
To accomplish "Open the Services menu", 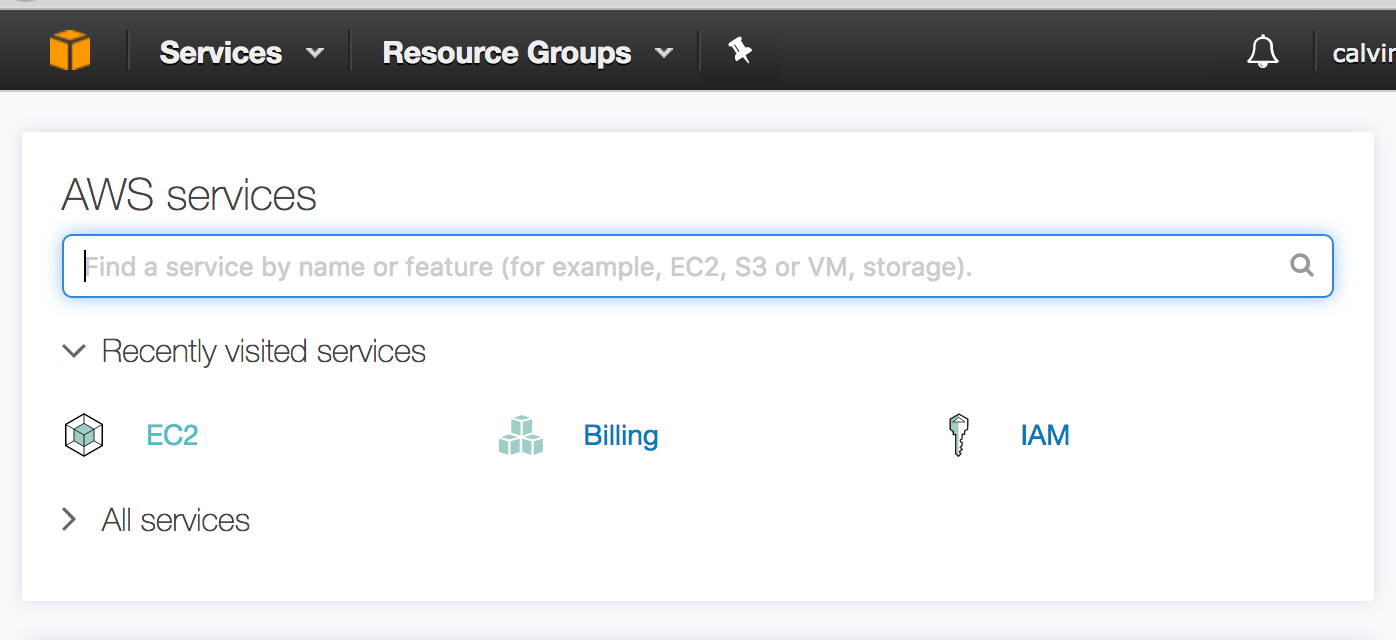I will click(x=221, y=52).
